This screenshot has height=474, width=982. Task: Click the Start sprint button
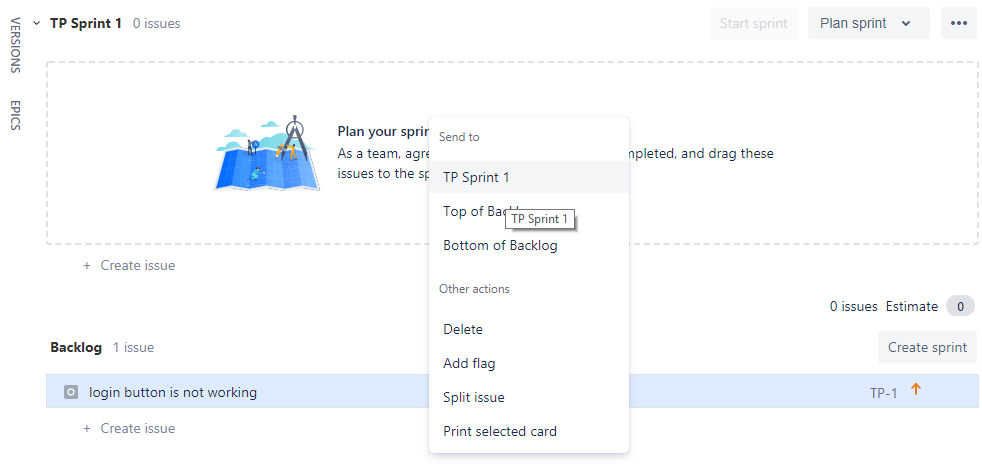pos(753,23)
